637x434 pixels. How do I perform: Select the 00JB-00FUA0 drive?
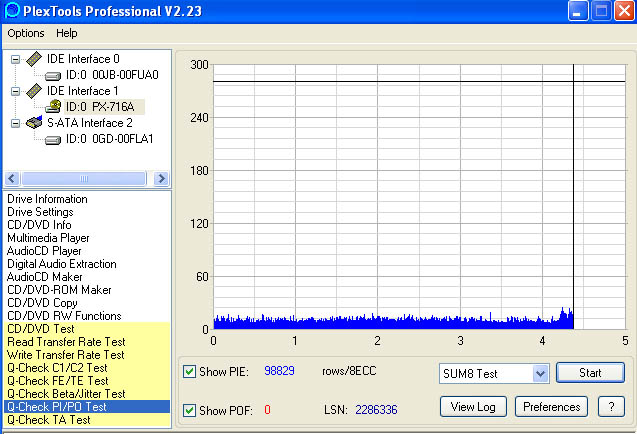point(112,75)
